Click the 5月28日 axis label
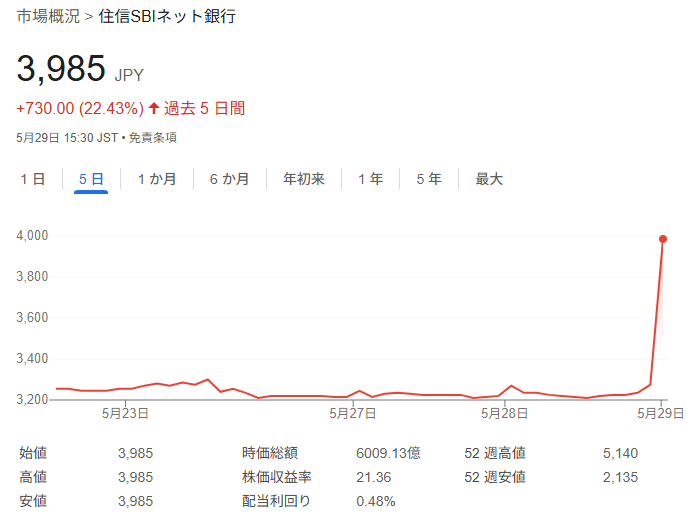Image resolution: width=689 pixels, height=530 pixels. (504, 414)
